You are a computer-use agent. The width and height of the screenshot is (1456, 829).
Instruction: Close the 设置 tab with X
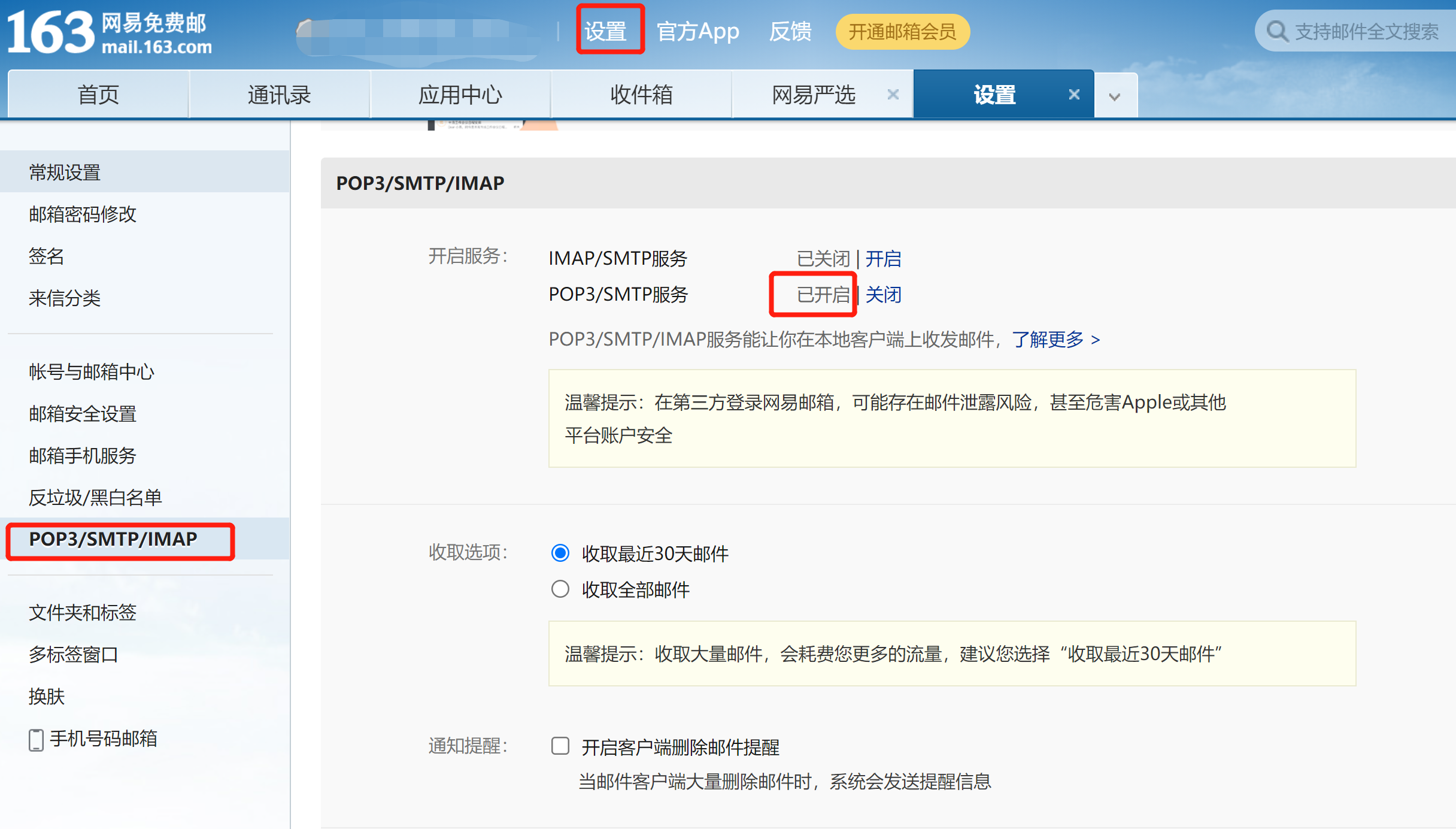1074,95
